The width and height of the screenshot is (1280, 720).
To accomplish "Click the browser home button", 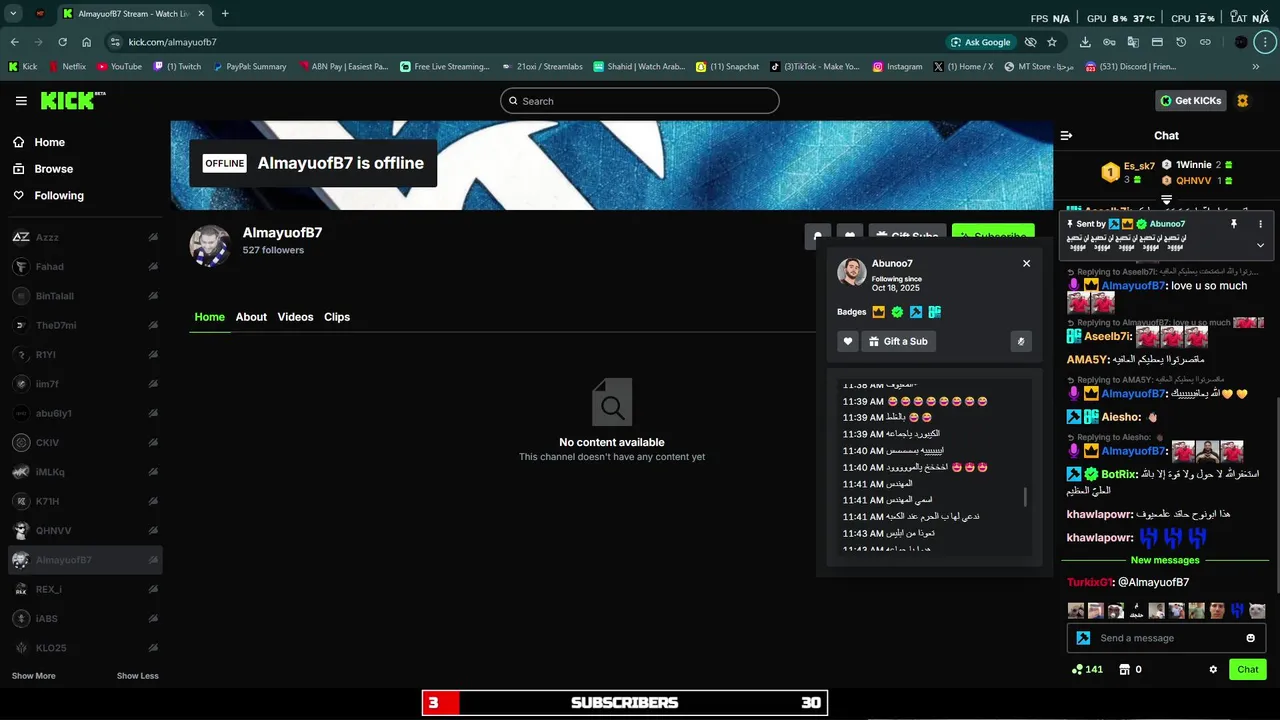I will pyautogui.click(x=86, y=42).
